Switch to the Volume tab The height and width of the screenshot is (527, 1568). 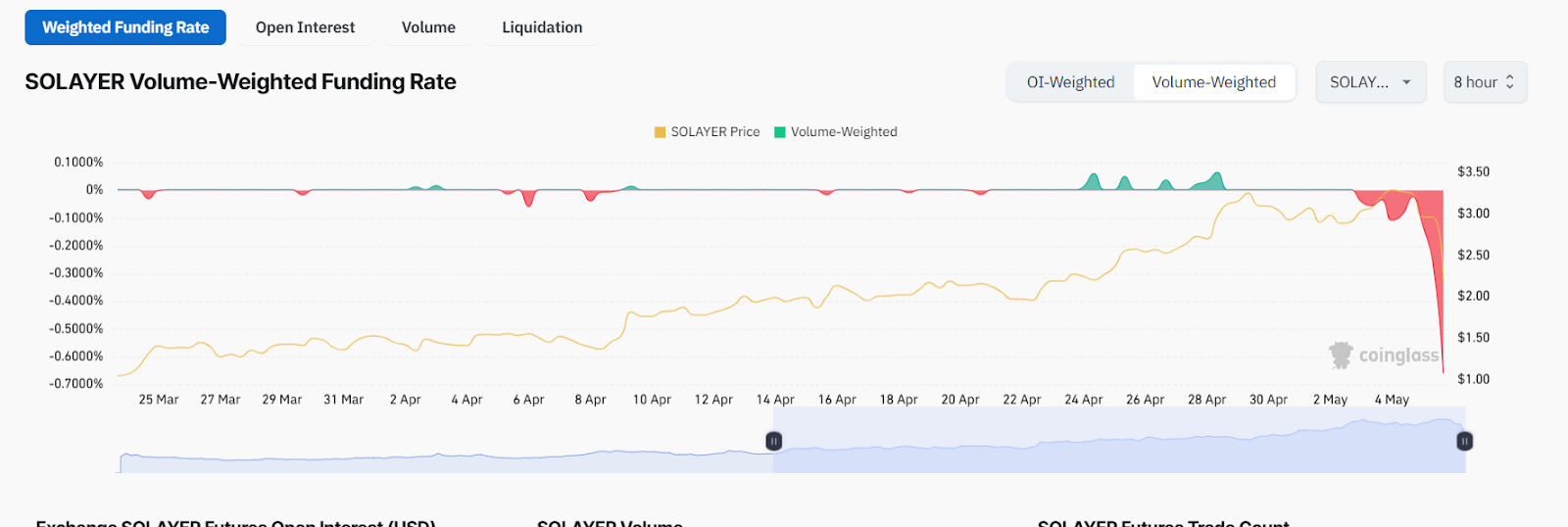coord(428,27)
